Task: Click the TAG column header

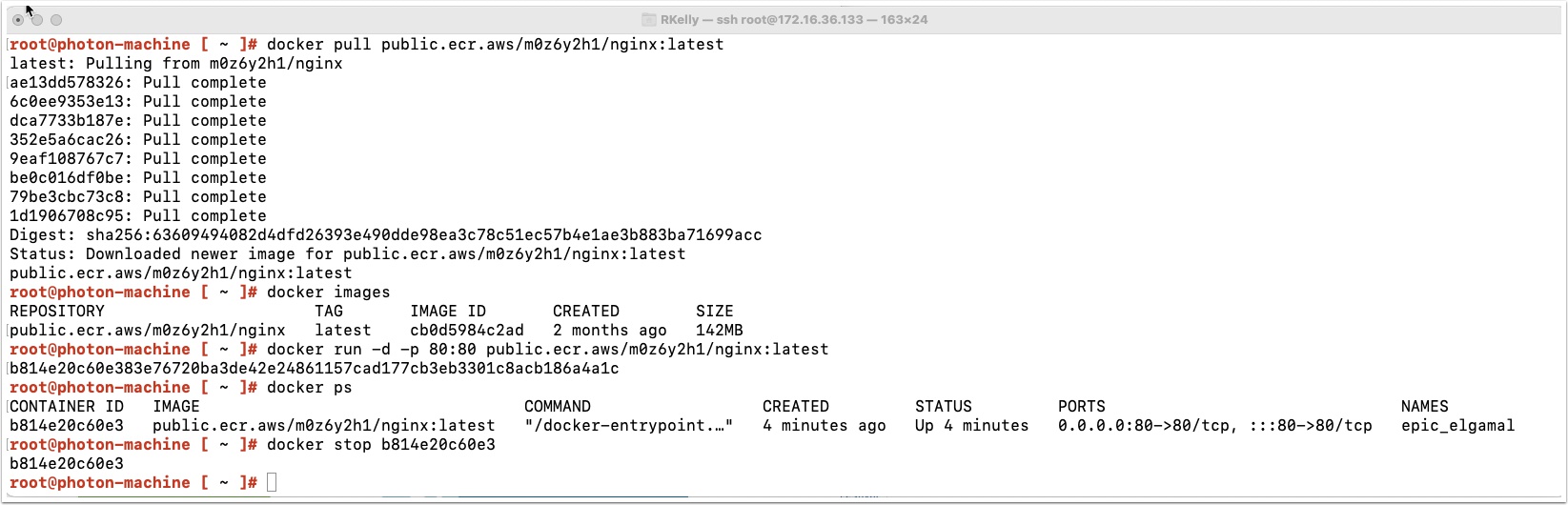Action: click(x=329, y=312)
